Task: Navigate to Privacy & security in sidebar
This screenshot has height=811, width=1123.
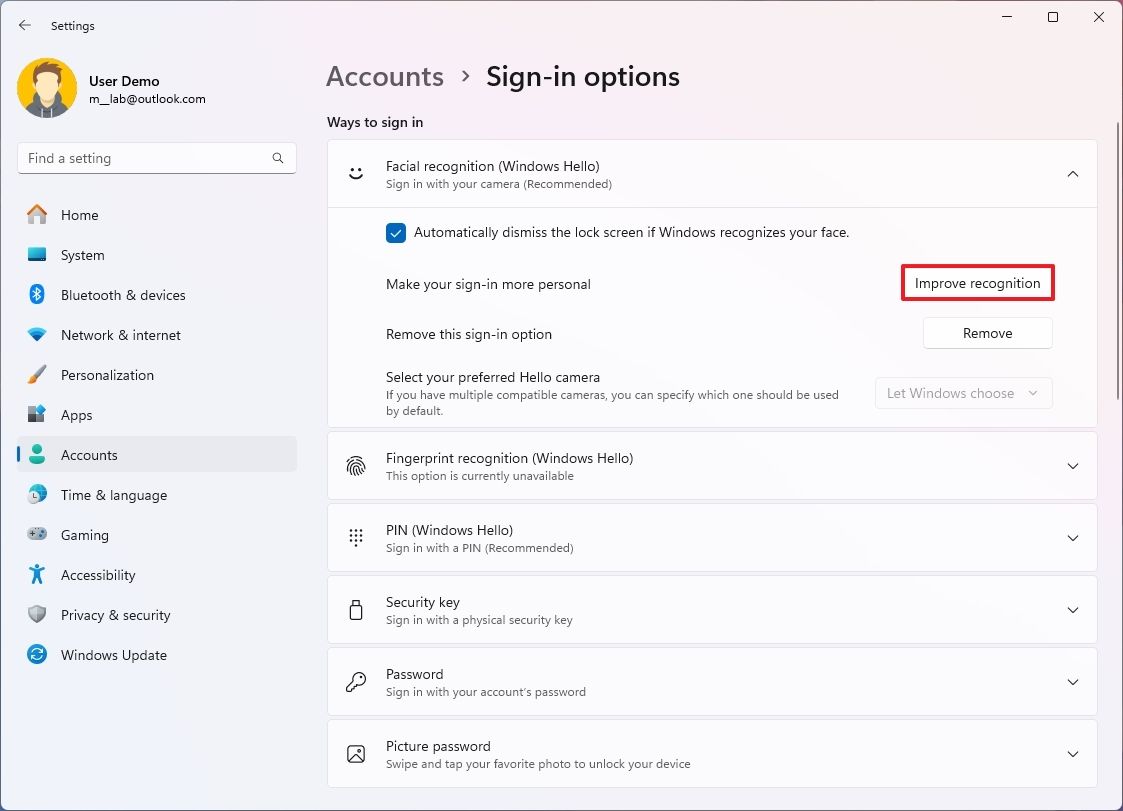Action: (116, 615)
